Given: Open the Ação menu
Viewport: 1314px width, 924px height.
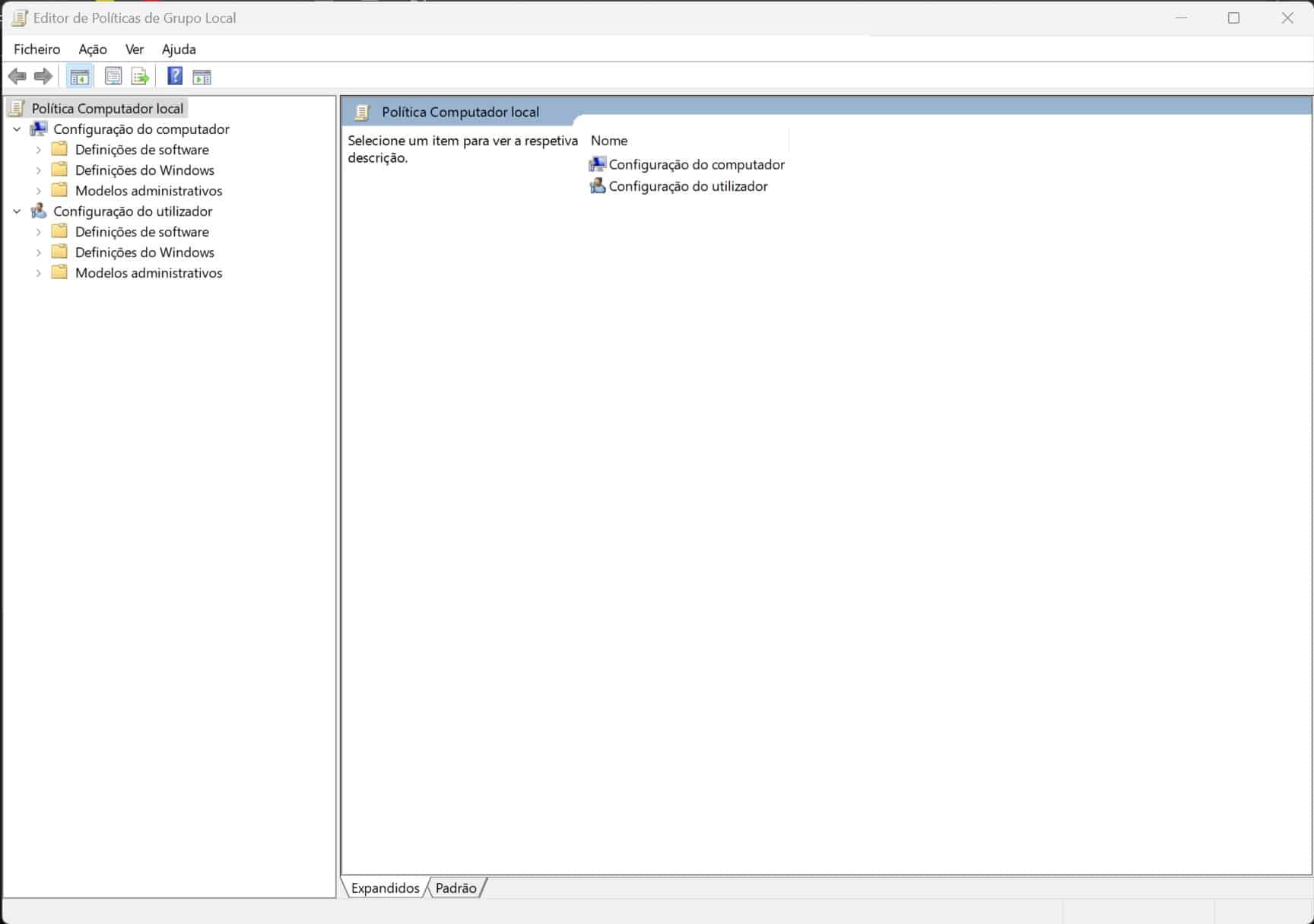Looking at the screenshot, I should (93, 49).
